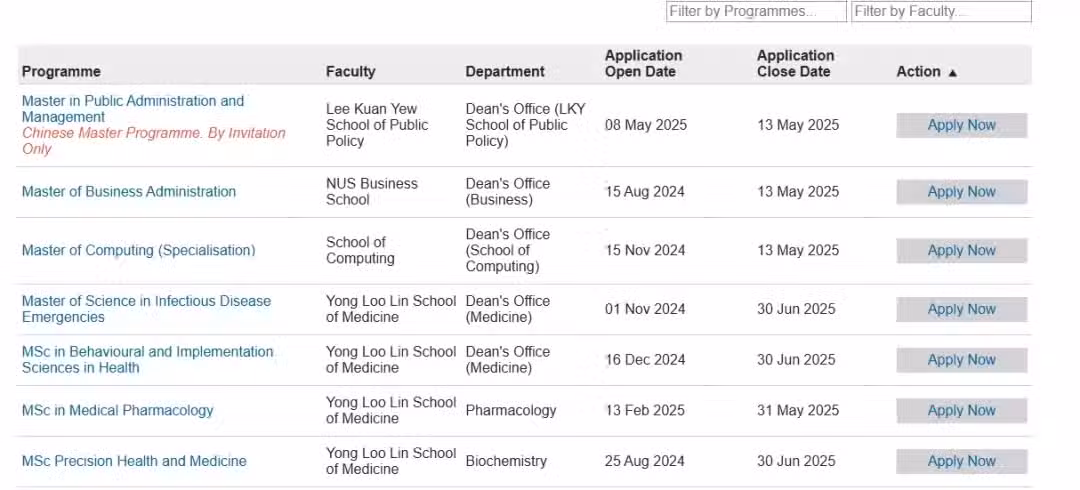Apply Now for MSc in Medical Pharmacology
The width and height of the screenshot is (1080, 490).
point(962,410)
